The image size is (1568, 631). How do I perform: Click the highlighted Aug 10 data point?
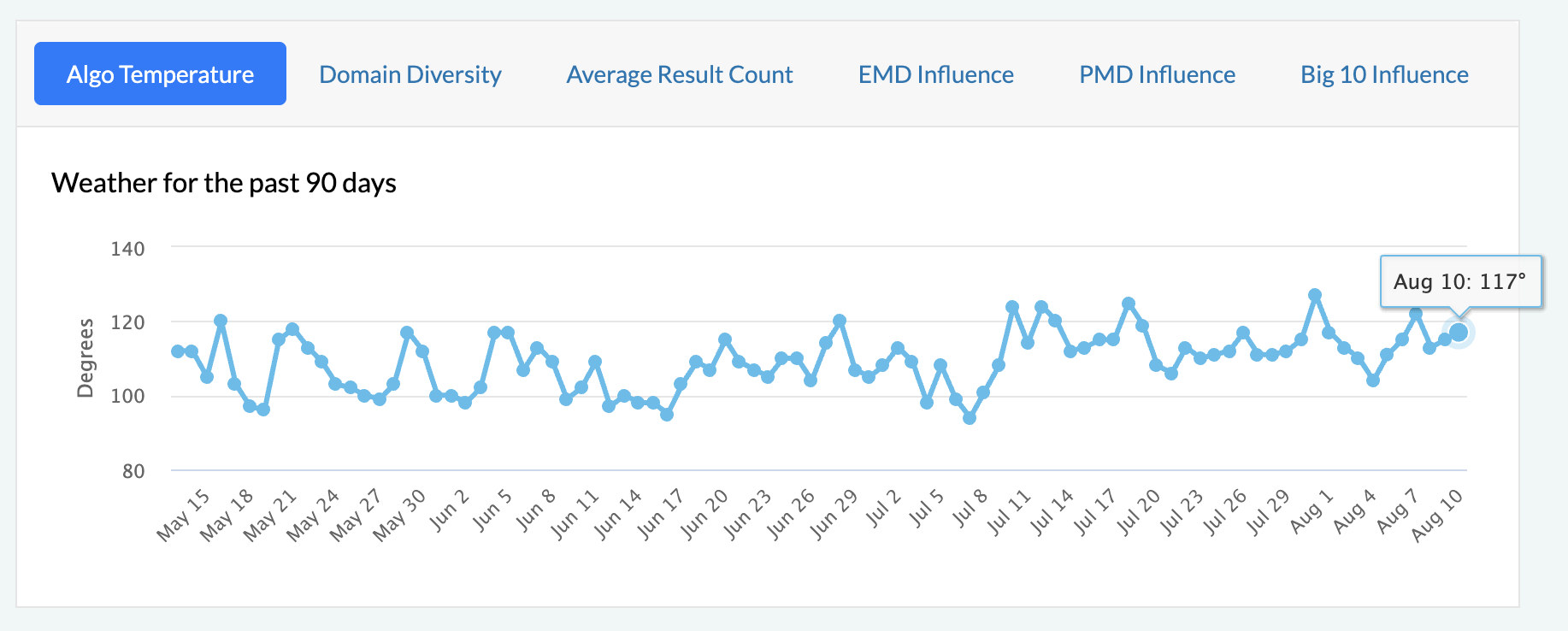pos(1459,332)
